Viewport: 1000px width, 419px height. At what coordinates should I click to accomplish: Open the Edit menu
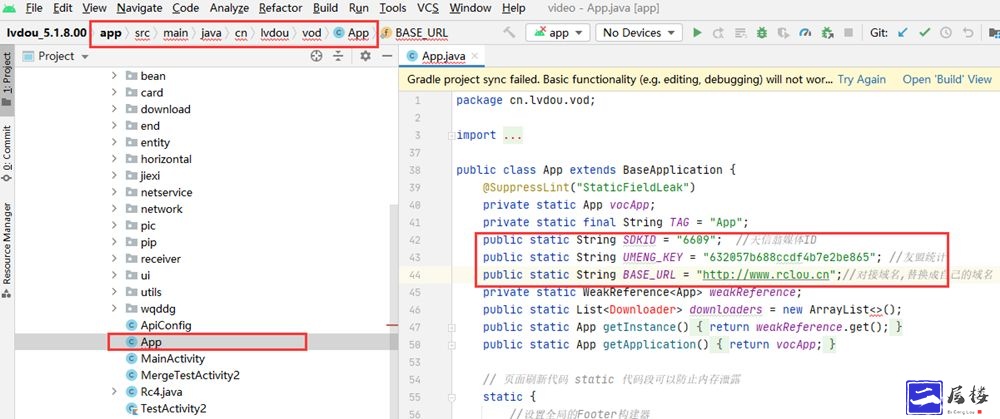[62, 8]
